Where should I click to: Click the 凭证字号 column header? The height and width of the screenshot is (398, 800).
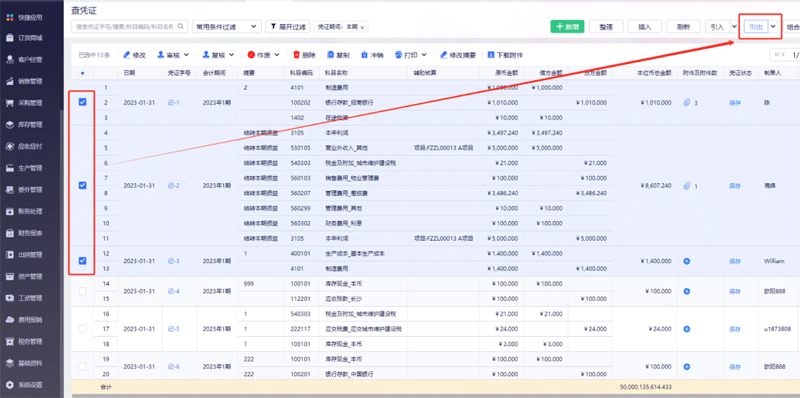pyautogui.click(x=179, y=73)
